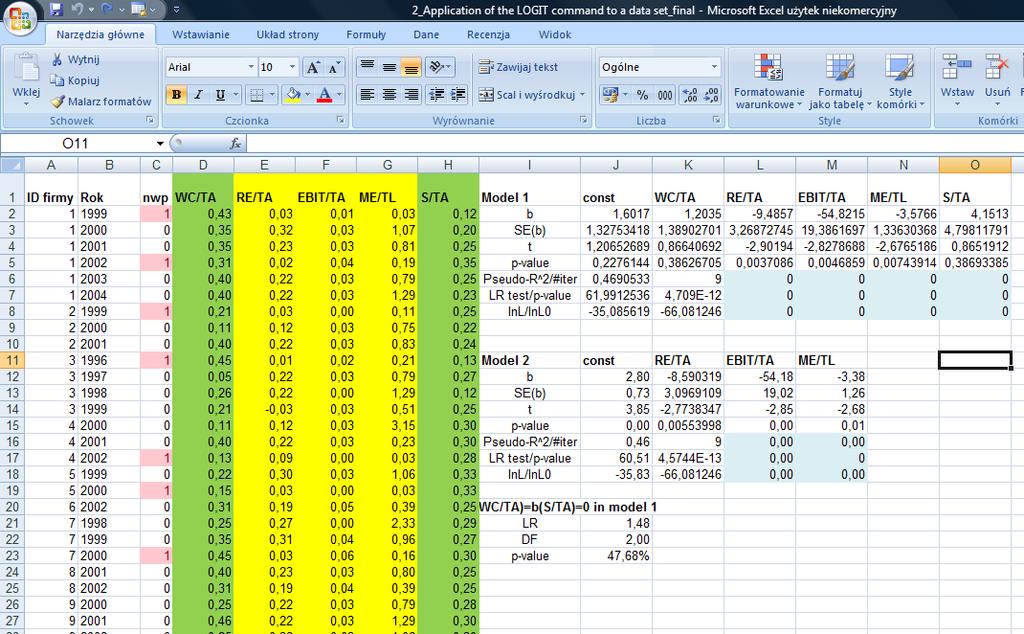
Task: Cut selection with Wytnij
Action: coord(75,59)
